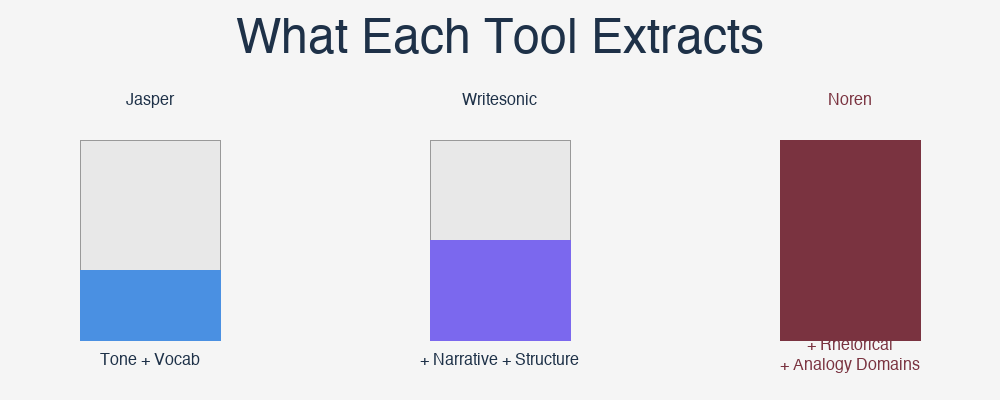This screenshot has width=1000, height=400.
Task: Click the full maroon Noren bar
Action: tap(850, 240)
